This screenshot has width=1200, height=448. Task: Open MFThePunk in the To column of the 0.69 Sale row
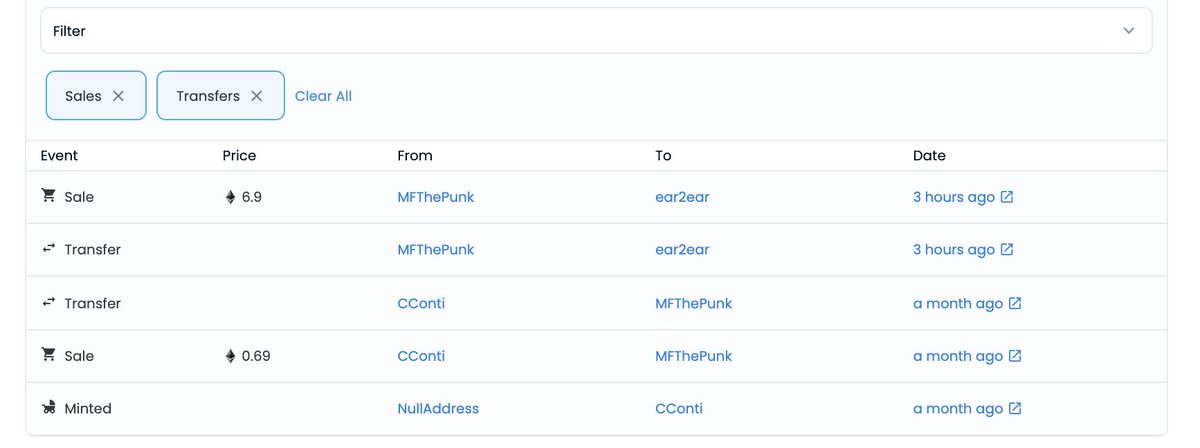pyautogui.click(x=694, y=356)
